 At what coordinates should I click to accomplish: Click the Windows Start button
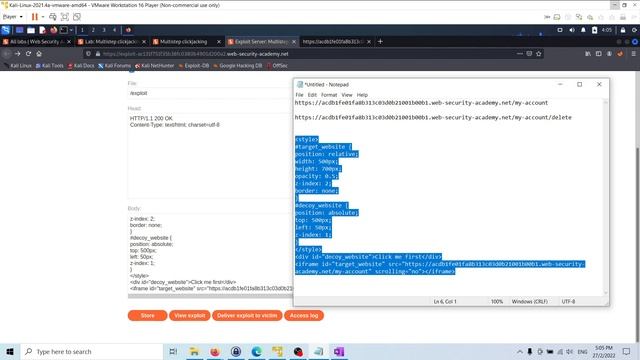10,351
